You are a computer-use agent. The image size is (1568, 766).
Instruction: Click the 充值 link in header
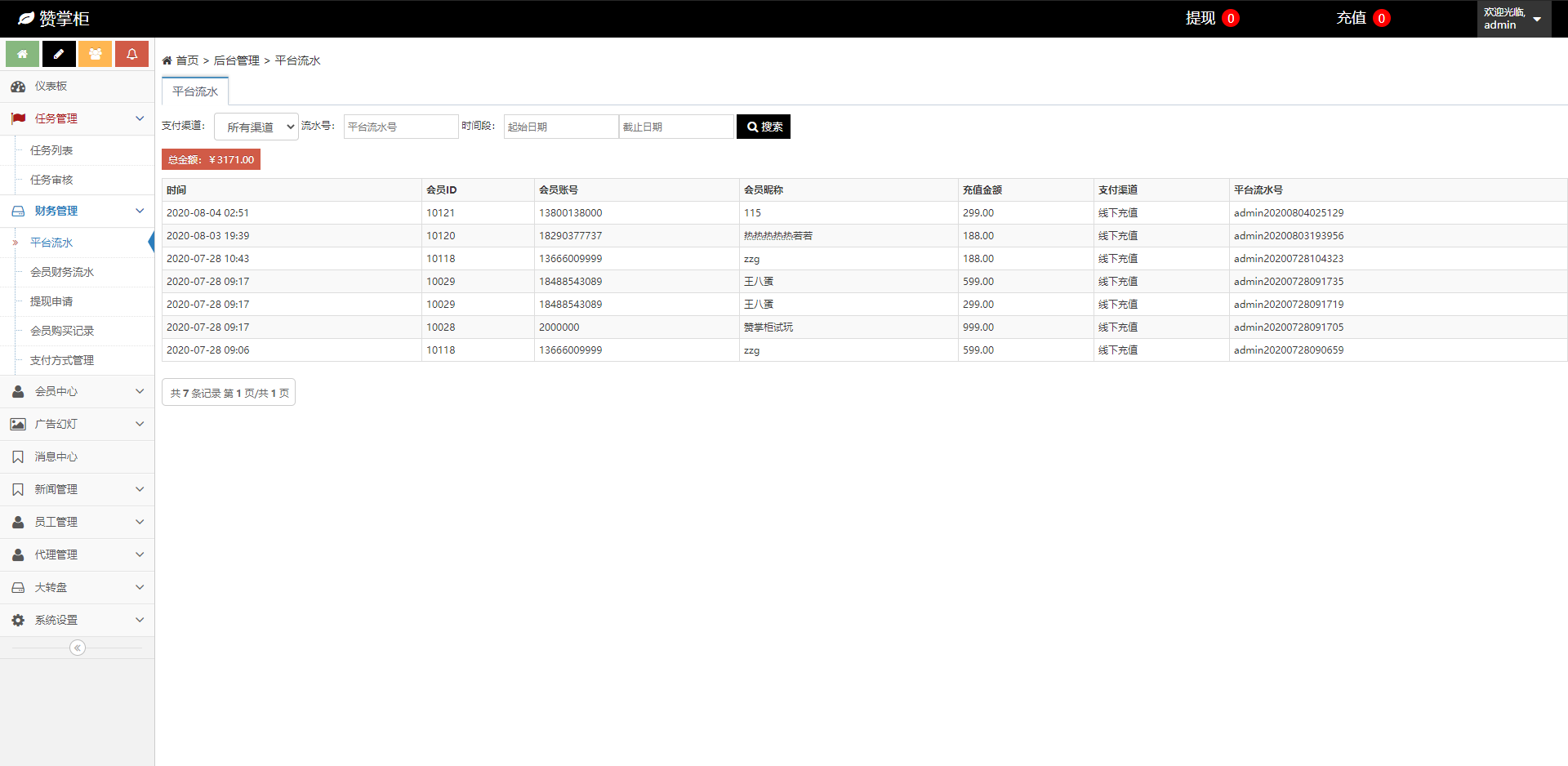point(1351,18)
